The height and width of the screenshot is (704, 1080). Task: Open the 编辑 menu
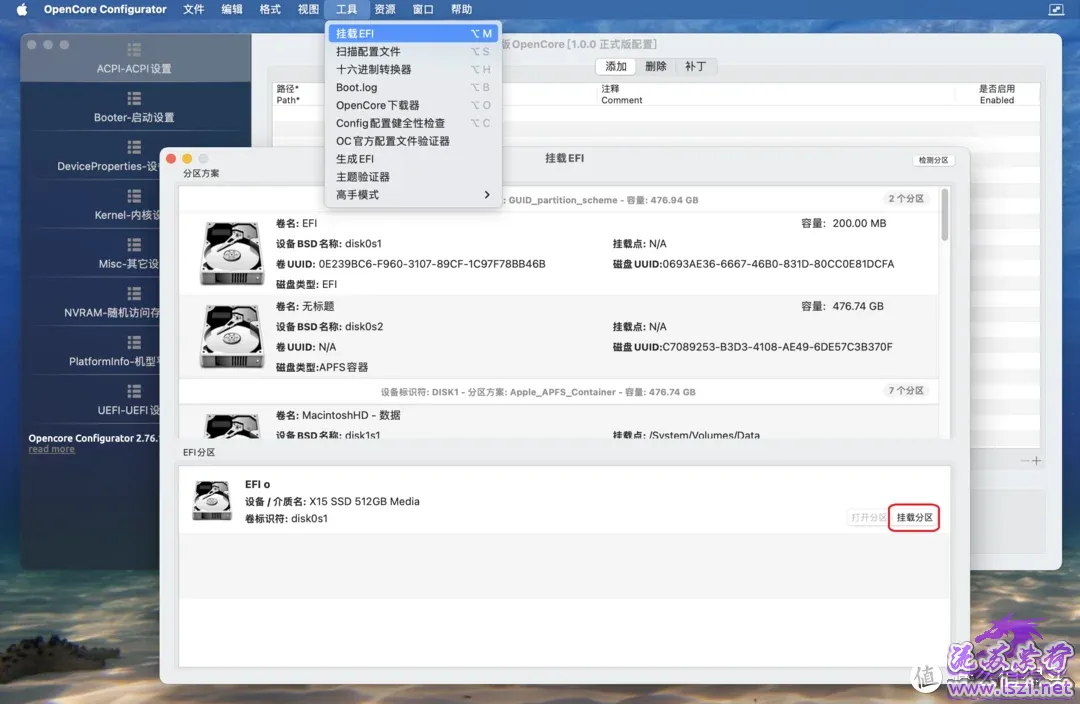pos(231,9)
